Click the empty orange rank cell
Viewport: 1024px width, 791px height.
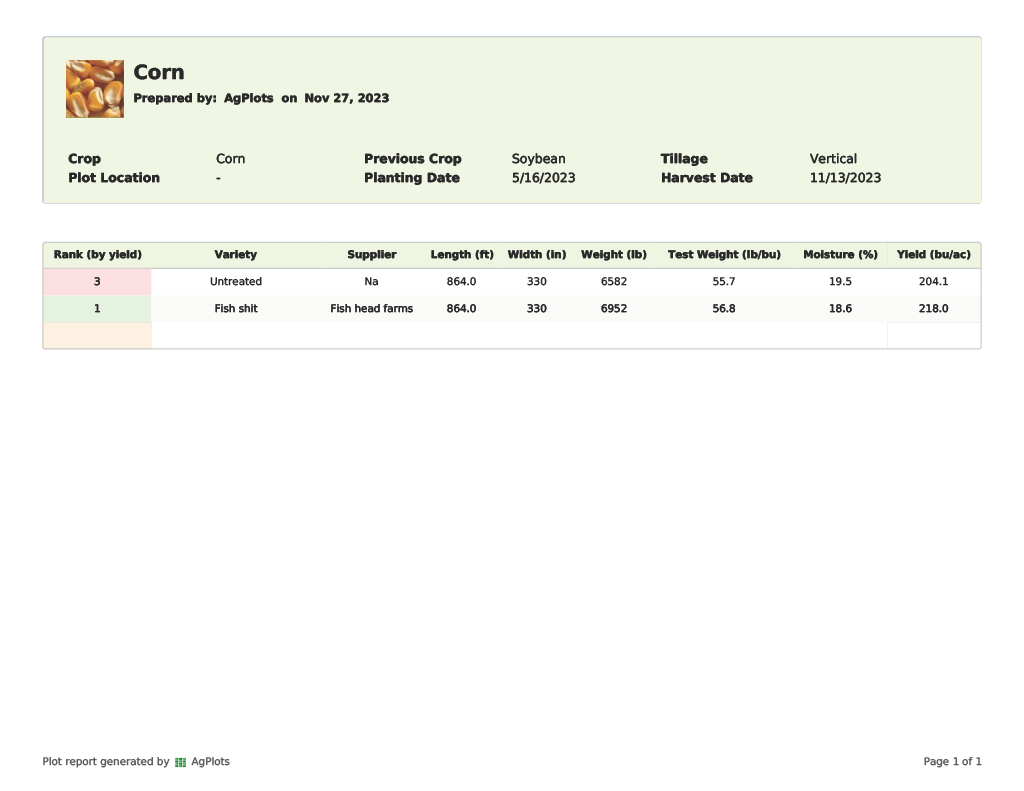[x=97, y=336]
